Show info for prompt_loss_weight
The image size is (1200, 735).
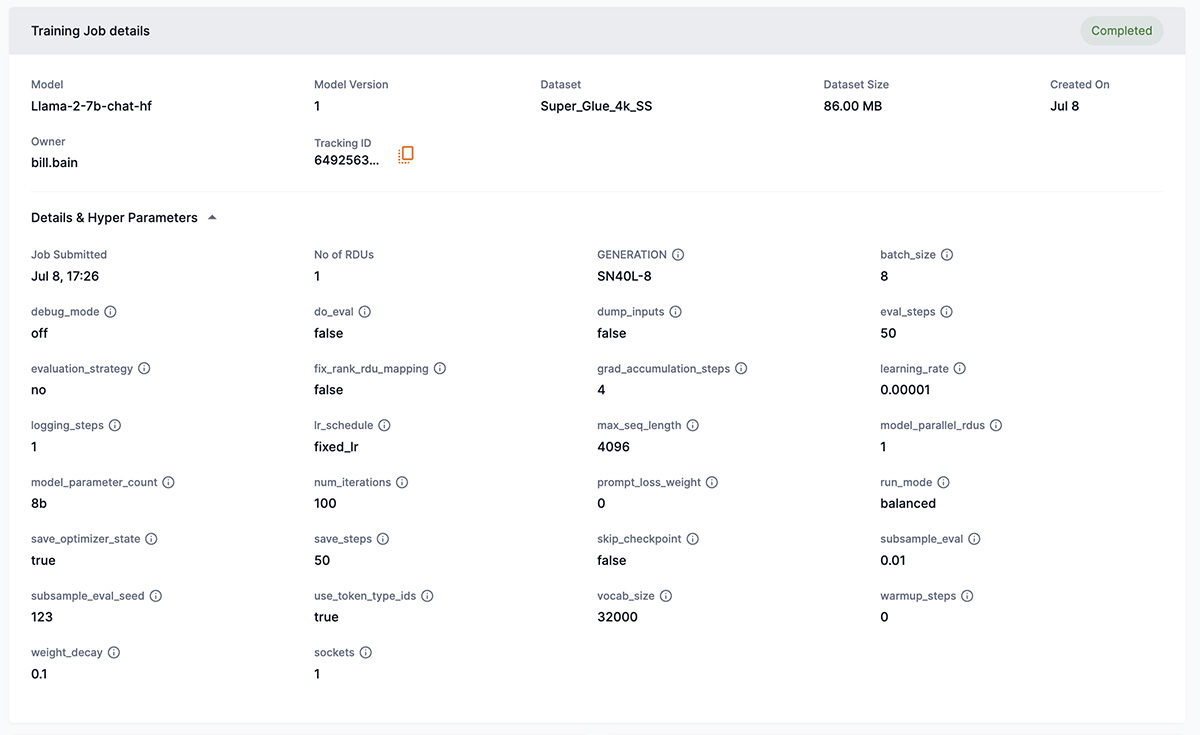coord(712,482)
